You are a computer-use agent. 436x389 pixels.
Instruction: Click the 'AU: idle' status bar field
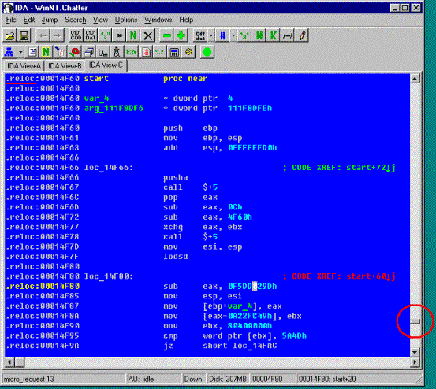(153, 379)
